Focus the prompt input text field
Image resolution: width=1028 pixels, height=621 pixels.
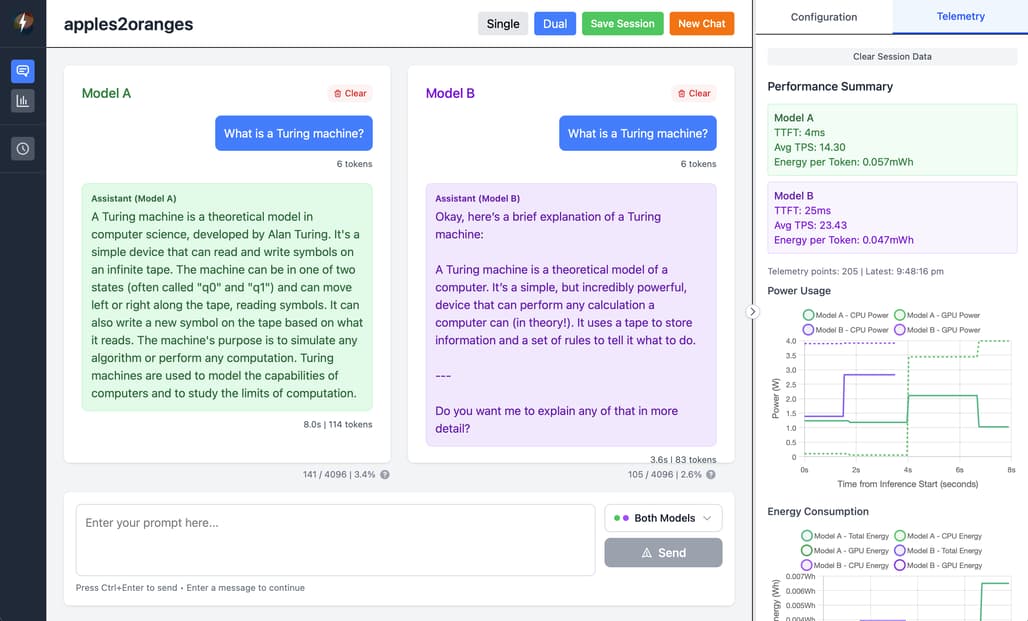[335, 540]
